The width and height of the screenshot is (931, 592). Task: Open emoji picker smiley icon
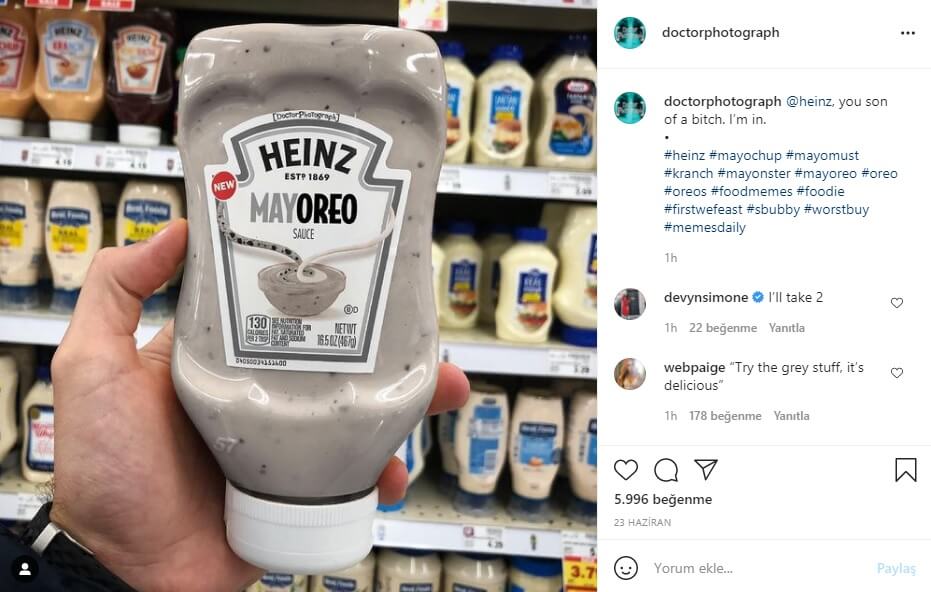pyautogui.click(x=626, y=568)
